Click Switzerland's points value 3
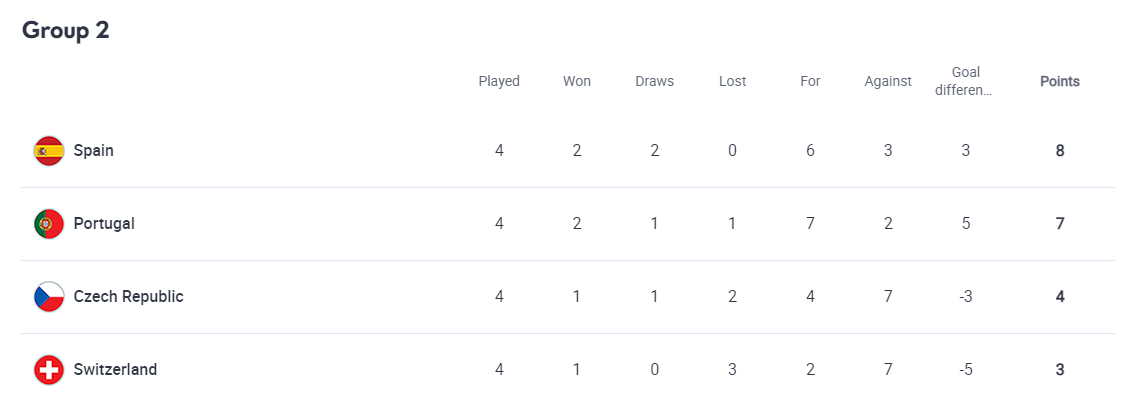Screen dimensions: 1128x407 coord(1060,370)
